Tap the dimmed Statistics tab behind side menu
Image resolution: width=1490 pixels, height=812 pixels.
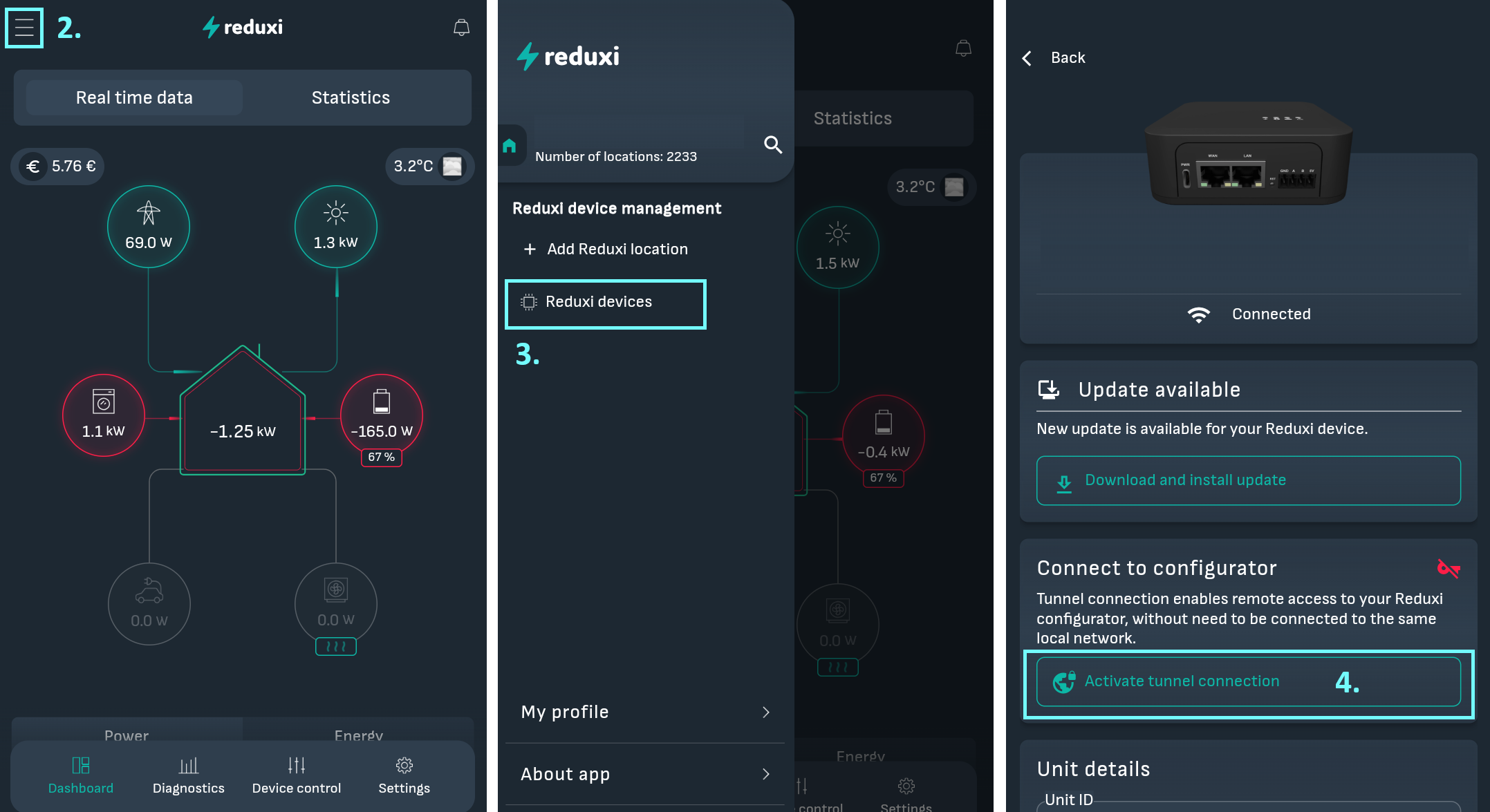coord(853,118)
